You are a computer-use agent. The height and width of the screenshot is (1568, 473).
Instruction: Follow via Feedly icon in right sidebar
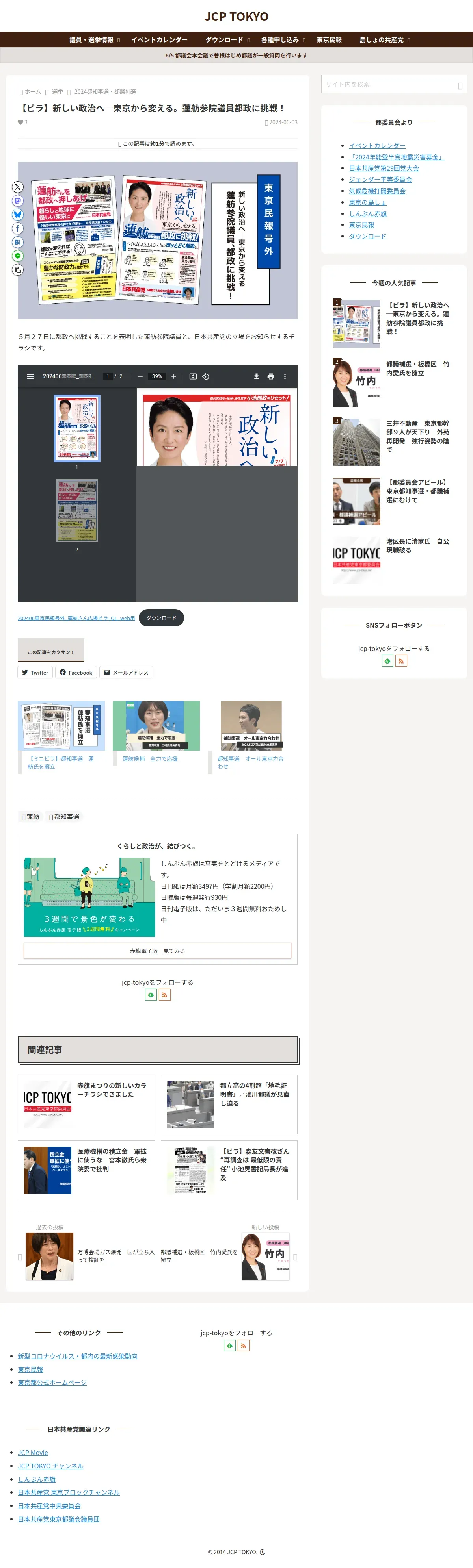point(387,660)
